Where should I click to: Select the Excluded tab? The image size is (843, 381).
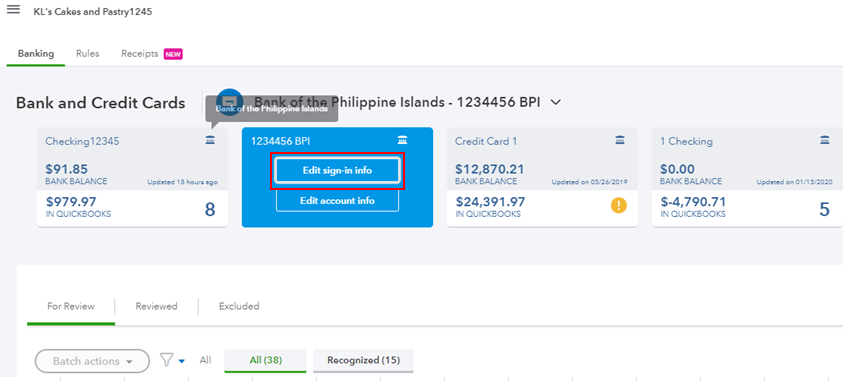[x=239, y=306]
